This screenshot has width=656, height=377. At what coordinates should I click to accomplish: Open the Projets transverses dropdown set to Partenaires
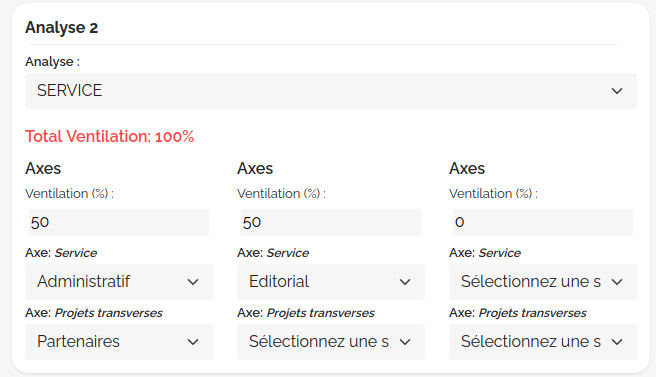[x=119, y=342]
